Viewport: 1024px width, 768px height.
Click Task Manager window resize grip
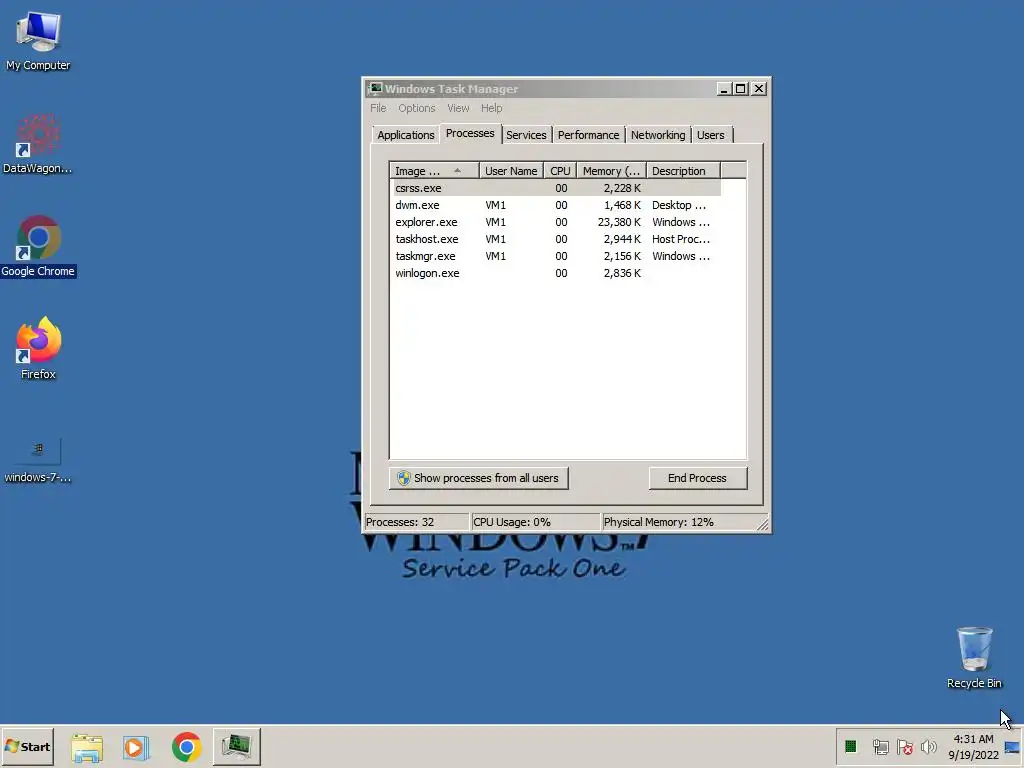point(762,524)
